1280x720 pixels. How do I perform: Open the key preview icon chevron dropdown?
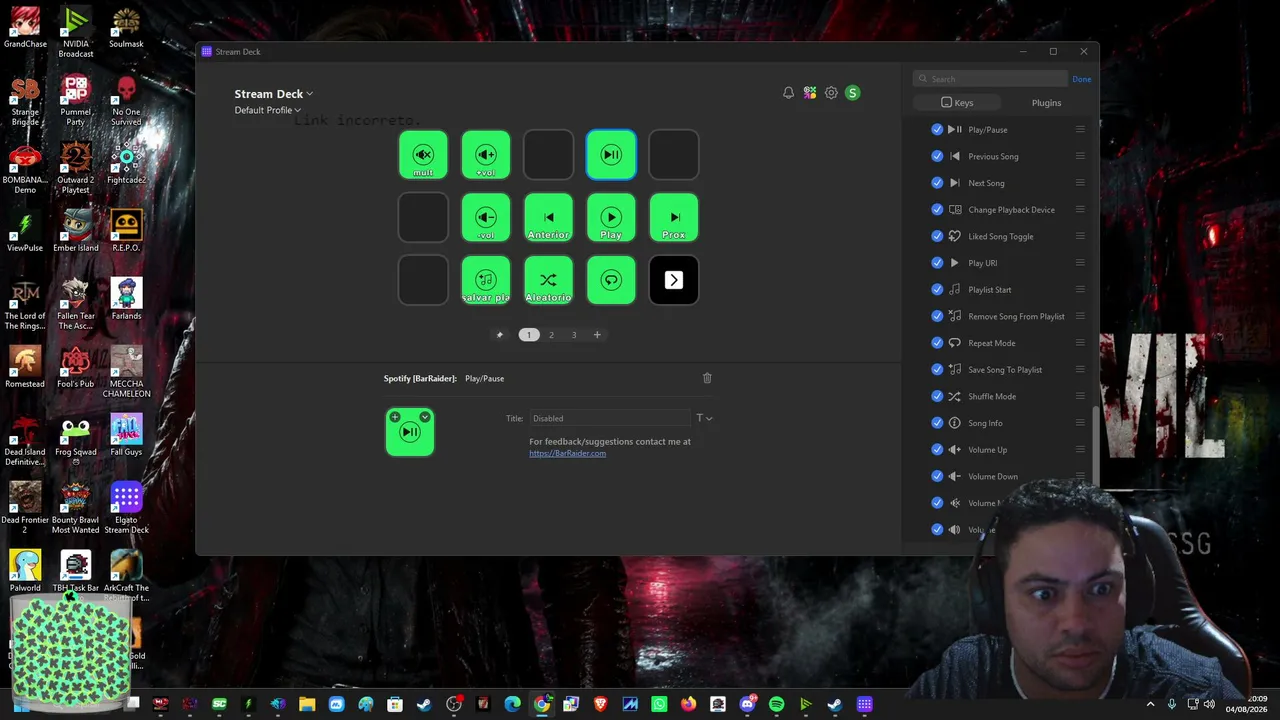pos(425,417)
